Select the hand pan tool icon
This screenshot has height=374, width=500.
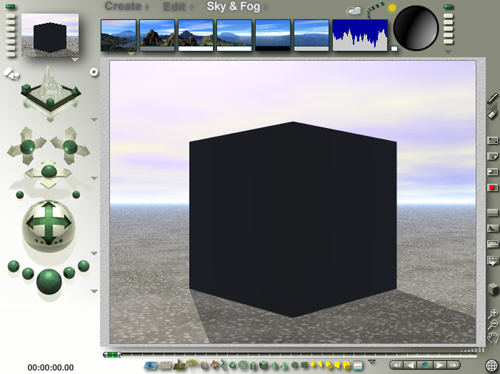[x=493, y=337]
